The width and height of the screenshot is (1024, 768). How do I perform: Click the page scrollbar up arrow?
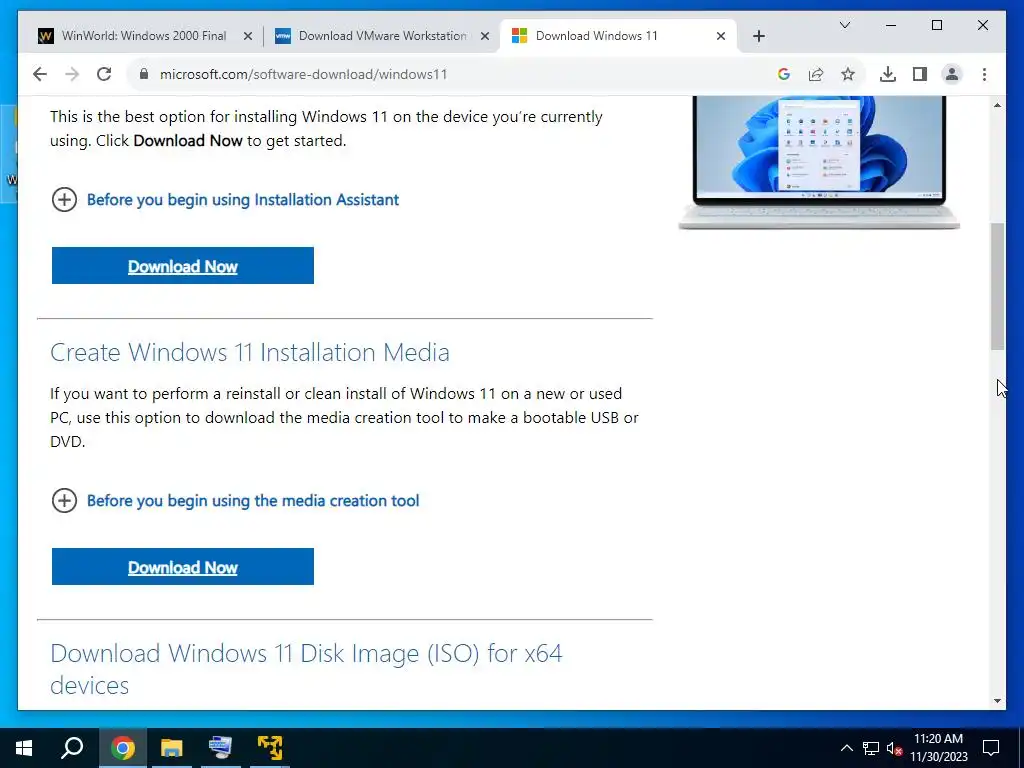[x=997, y=105]
